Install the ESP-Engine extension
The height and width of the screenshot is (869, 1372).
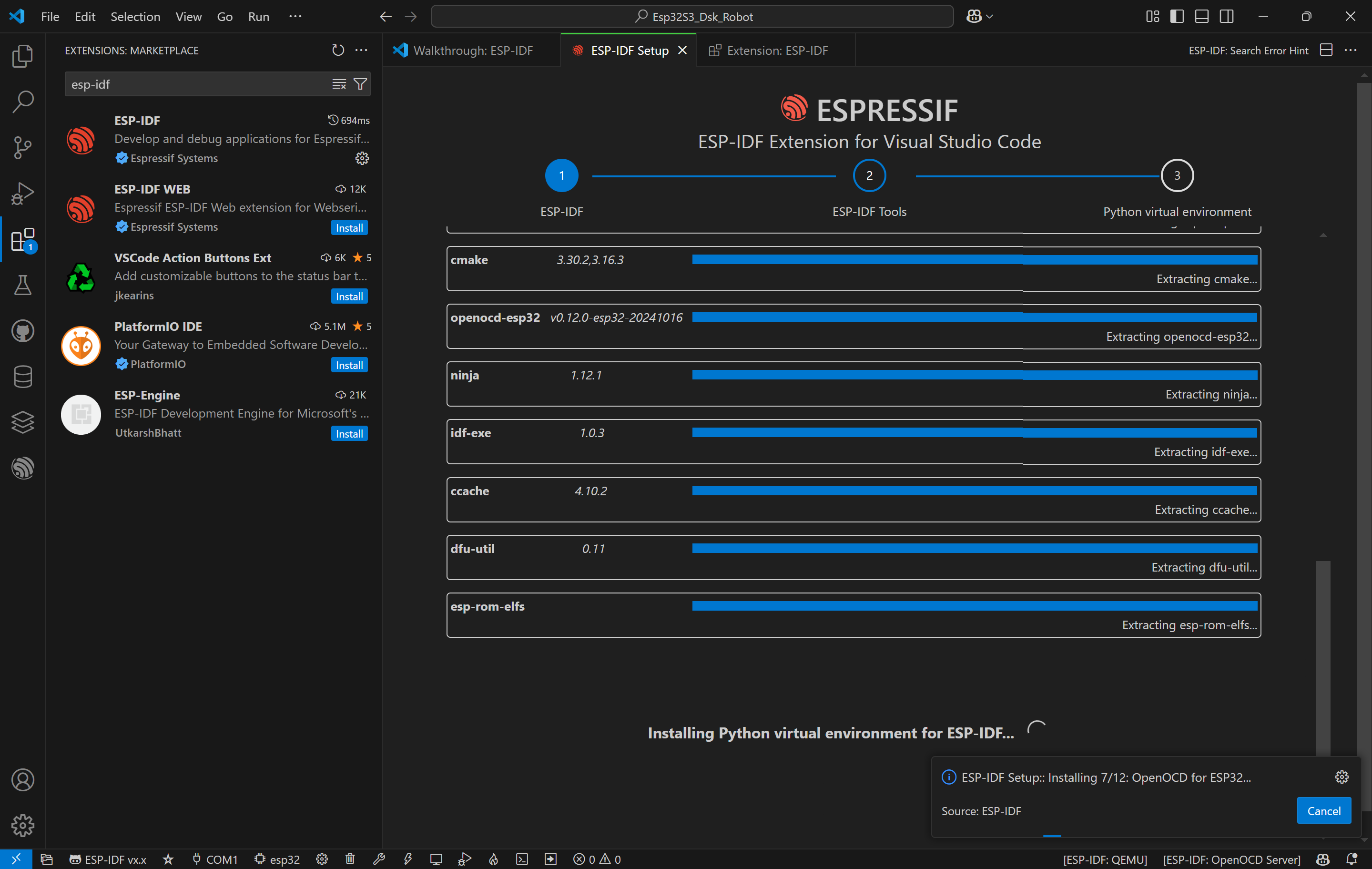coord(349,434)
